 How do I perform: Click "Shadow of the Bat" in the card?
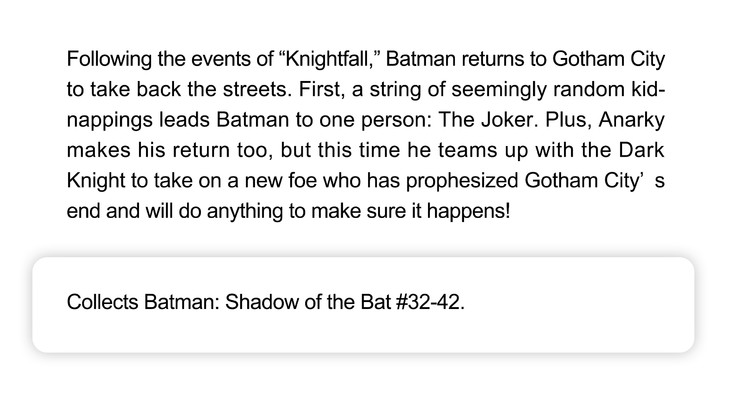(311, 303)
